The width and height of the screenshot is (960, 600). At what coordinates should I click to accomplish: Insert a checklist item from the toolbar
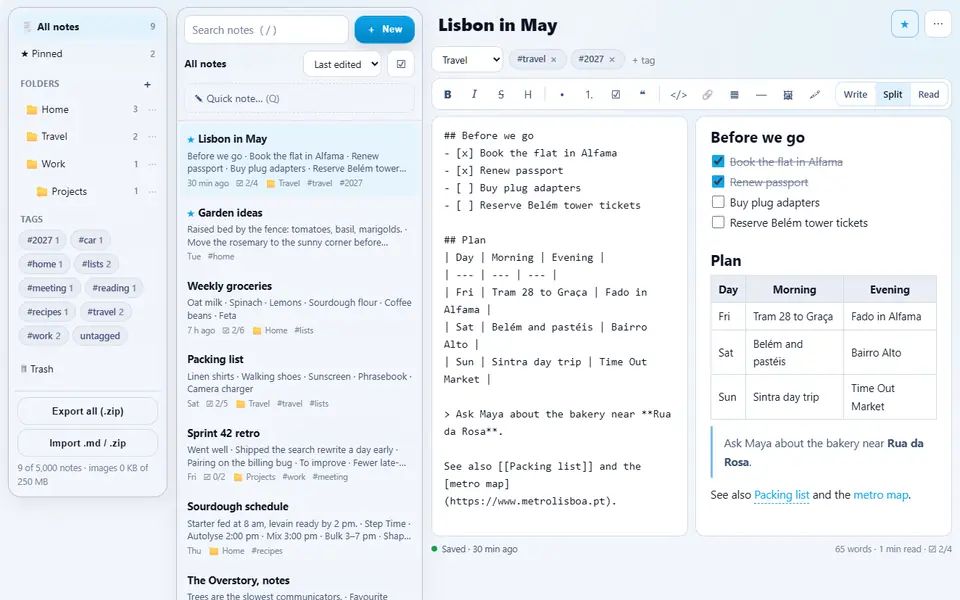tap(616, 94)
